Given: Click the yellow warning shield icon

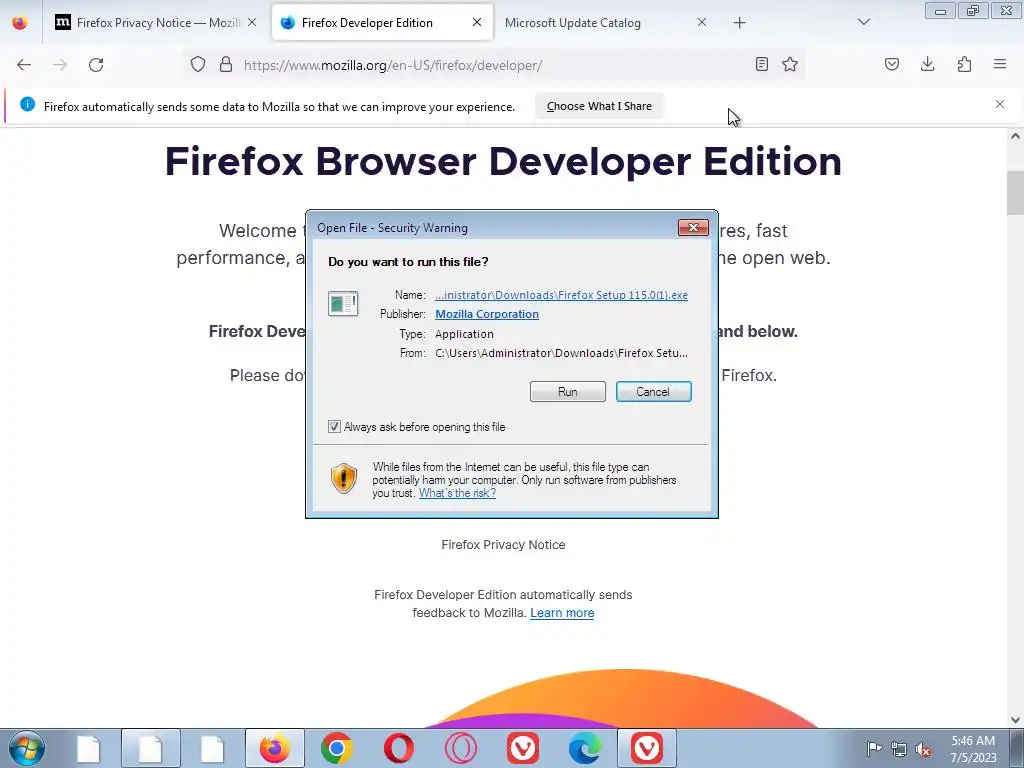Looking at the screenshot, I should click(x=344, y=479).
